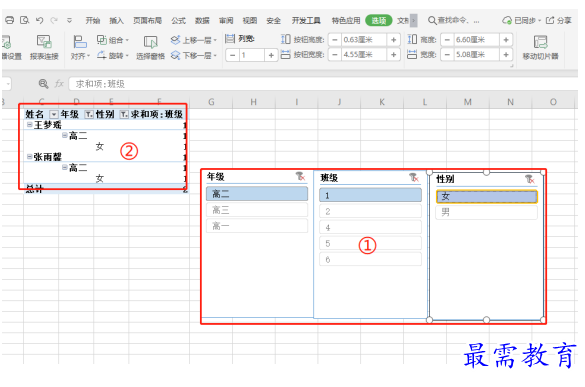Open the 视图 tab

point(250,21)
